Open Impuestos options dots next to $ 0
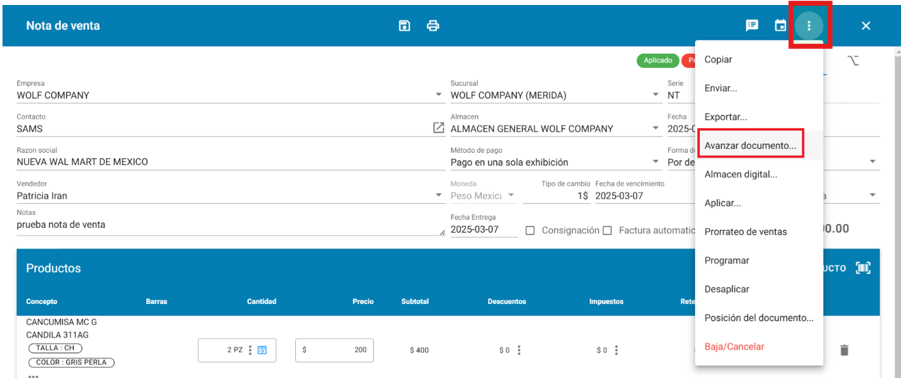Image resolution: width=901 pixels, height=379 pixels. [x=616, y=350]
